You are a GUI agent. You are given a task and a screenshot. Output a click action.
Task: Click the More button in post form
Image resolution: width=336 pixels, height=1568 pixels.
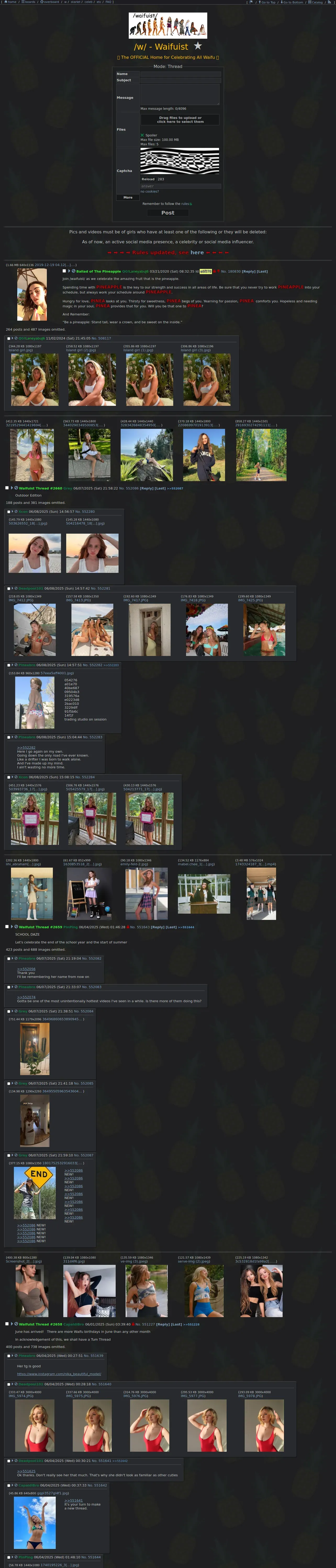[x=127, y=197]
